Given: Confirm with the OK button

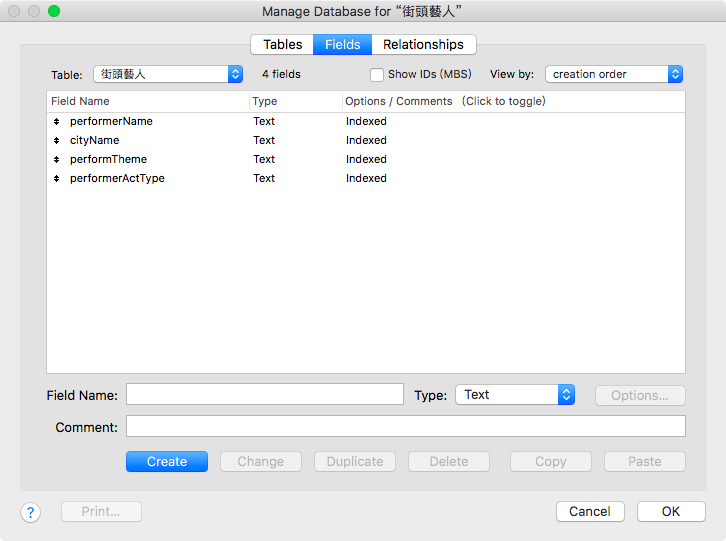Looking at the screenshot, I should click(x=671, y=511).
